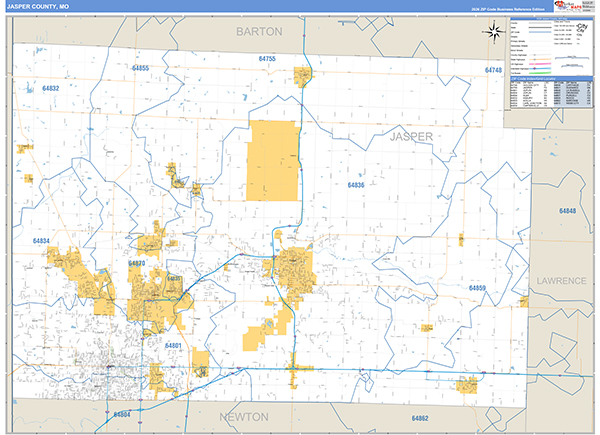
Task: Click ZIP code label 64859
Action: tap(477, 288)
